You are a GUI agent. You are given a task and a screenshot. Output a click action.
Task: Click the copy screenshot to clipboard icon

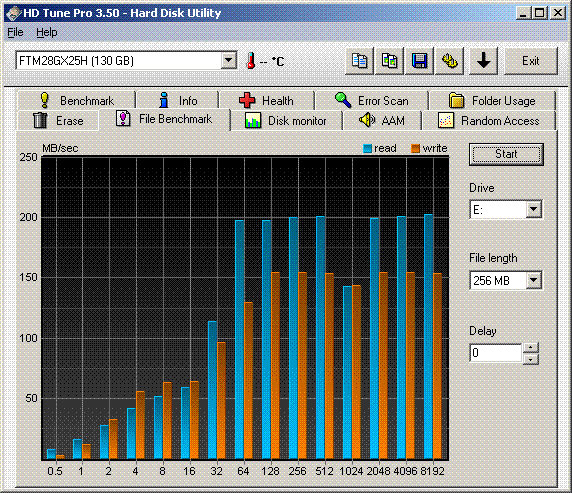click(389, 61)
